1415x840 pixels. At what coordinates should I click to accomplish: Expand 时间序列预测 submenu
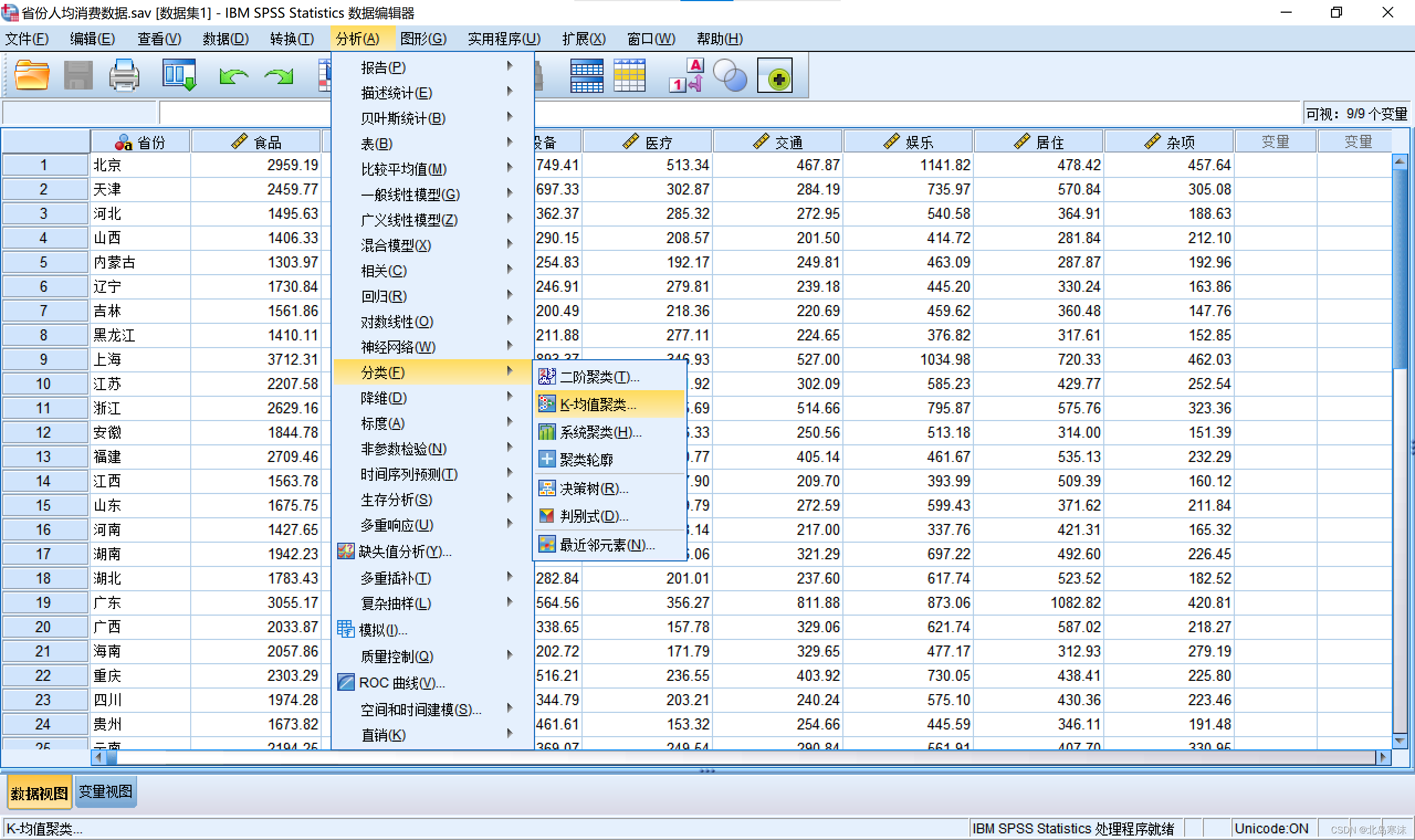432,474
